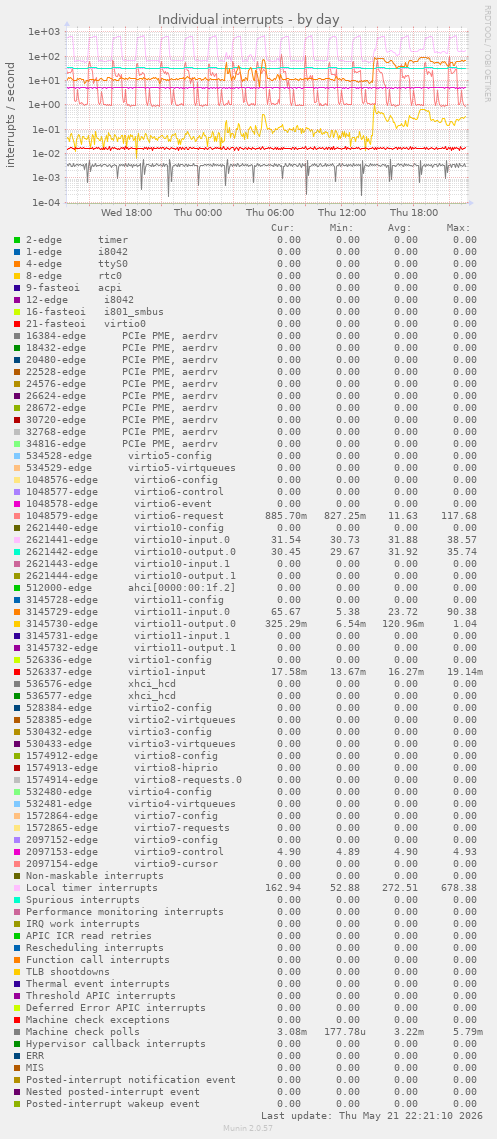Click the Max: column header
This screenshot has height=1139, width=497.
coord(458,227)
